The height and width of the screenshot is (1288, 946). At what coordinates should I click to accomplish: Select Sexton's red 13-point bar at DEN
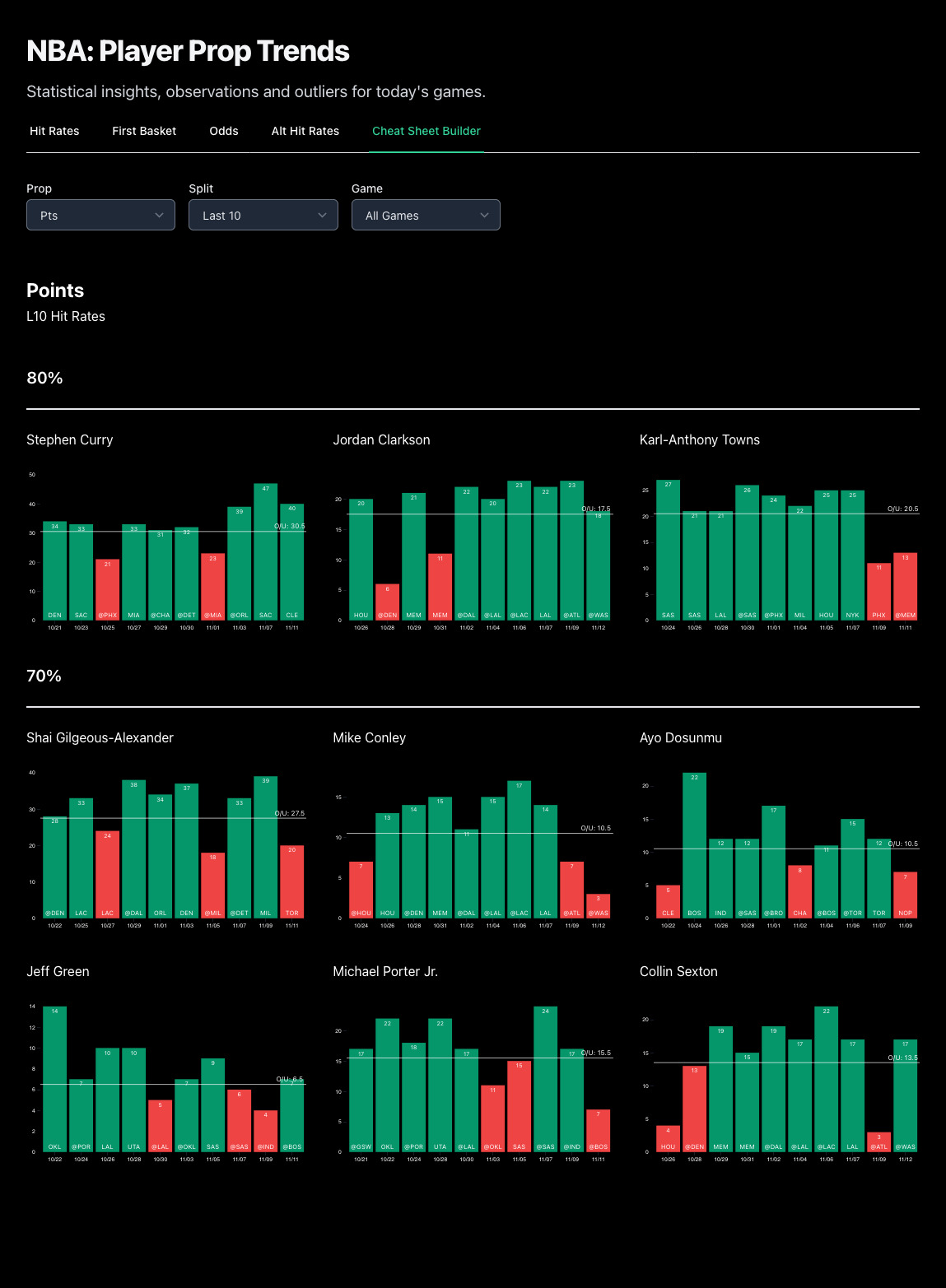tap(695, 1109)
